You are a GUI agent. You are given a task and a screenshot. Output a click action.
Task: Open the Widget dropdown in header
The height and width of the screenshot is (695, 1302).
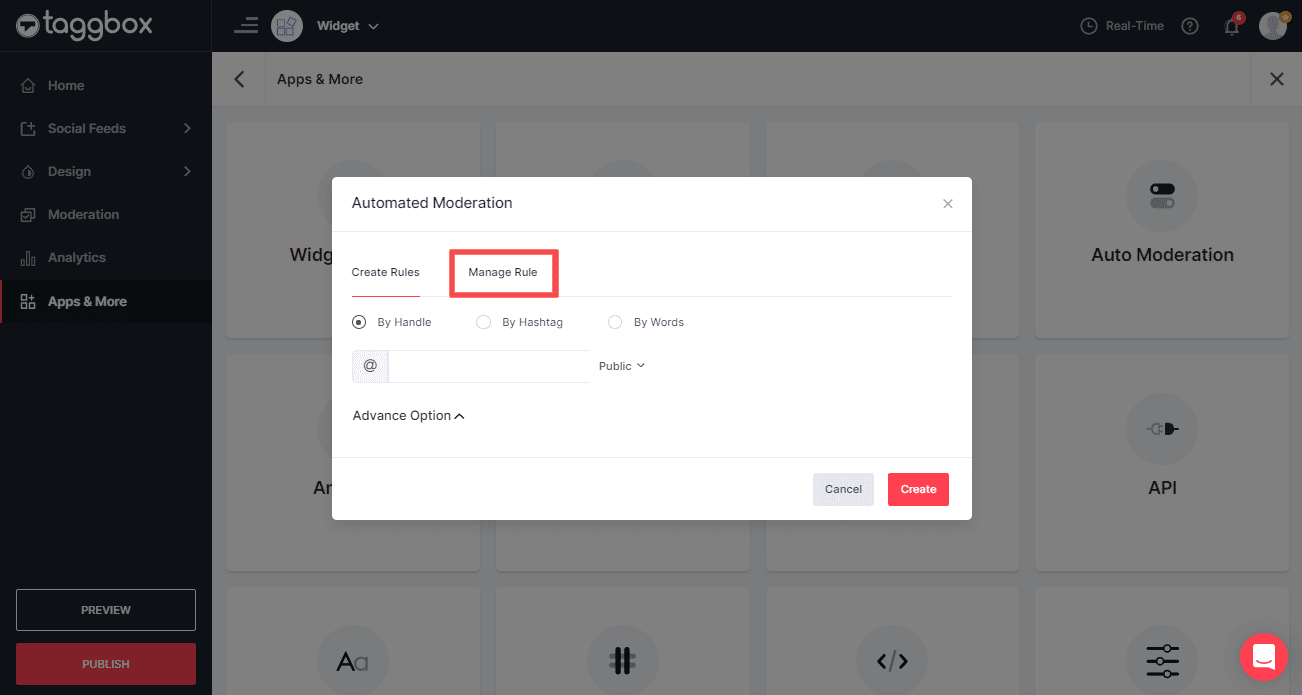(x=347, y=26)
